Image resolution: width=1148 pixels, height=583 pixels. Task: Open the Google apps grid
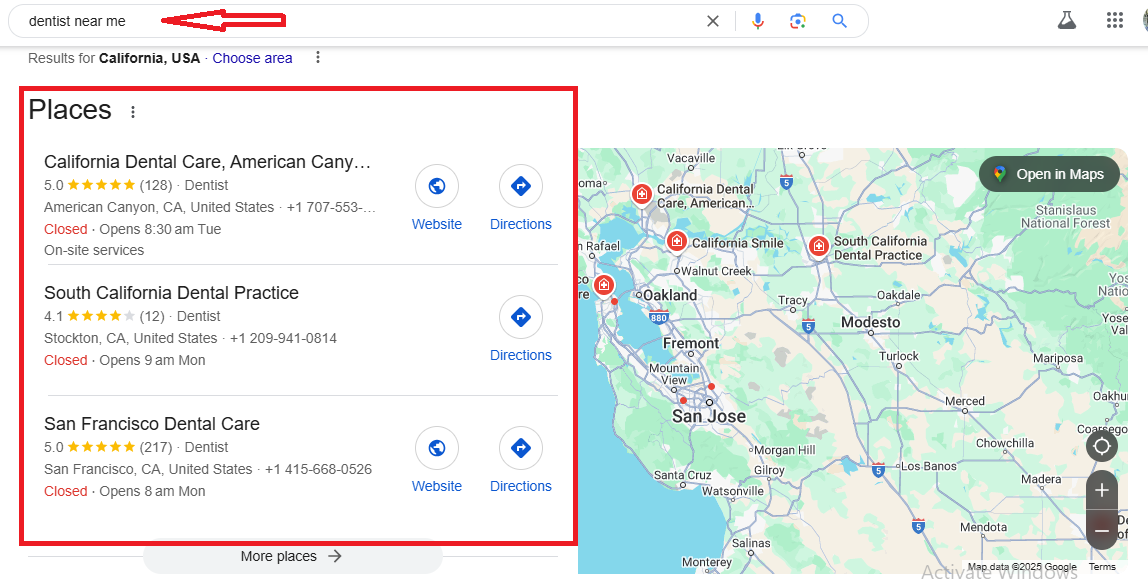1115,19
